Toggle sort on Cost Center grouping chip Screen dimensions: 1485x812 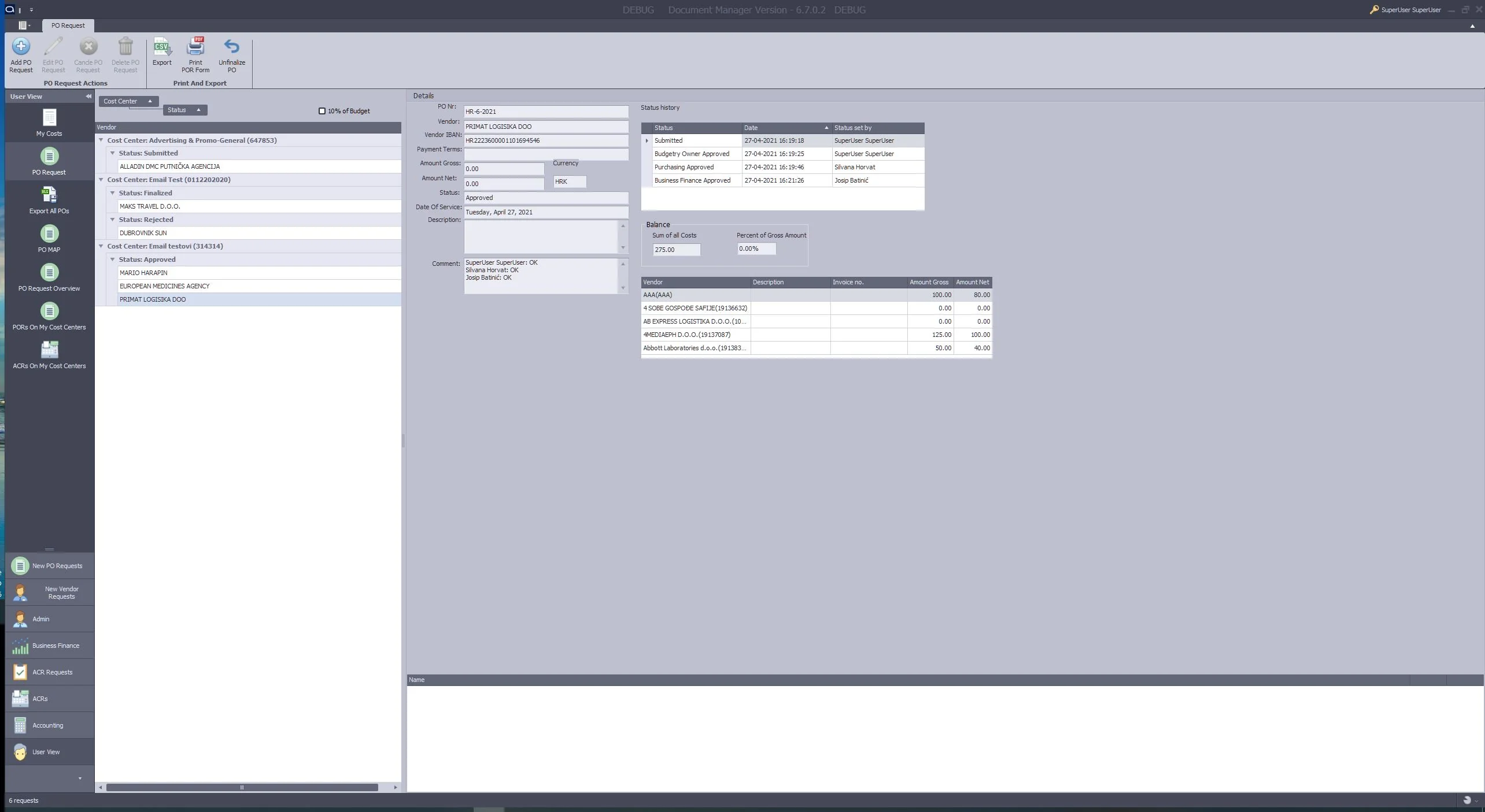(x=128, y=101)
